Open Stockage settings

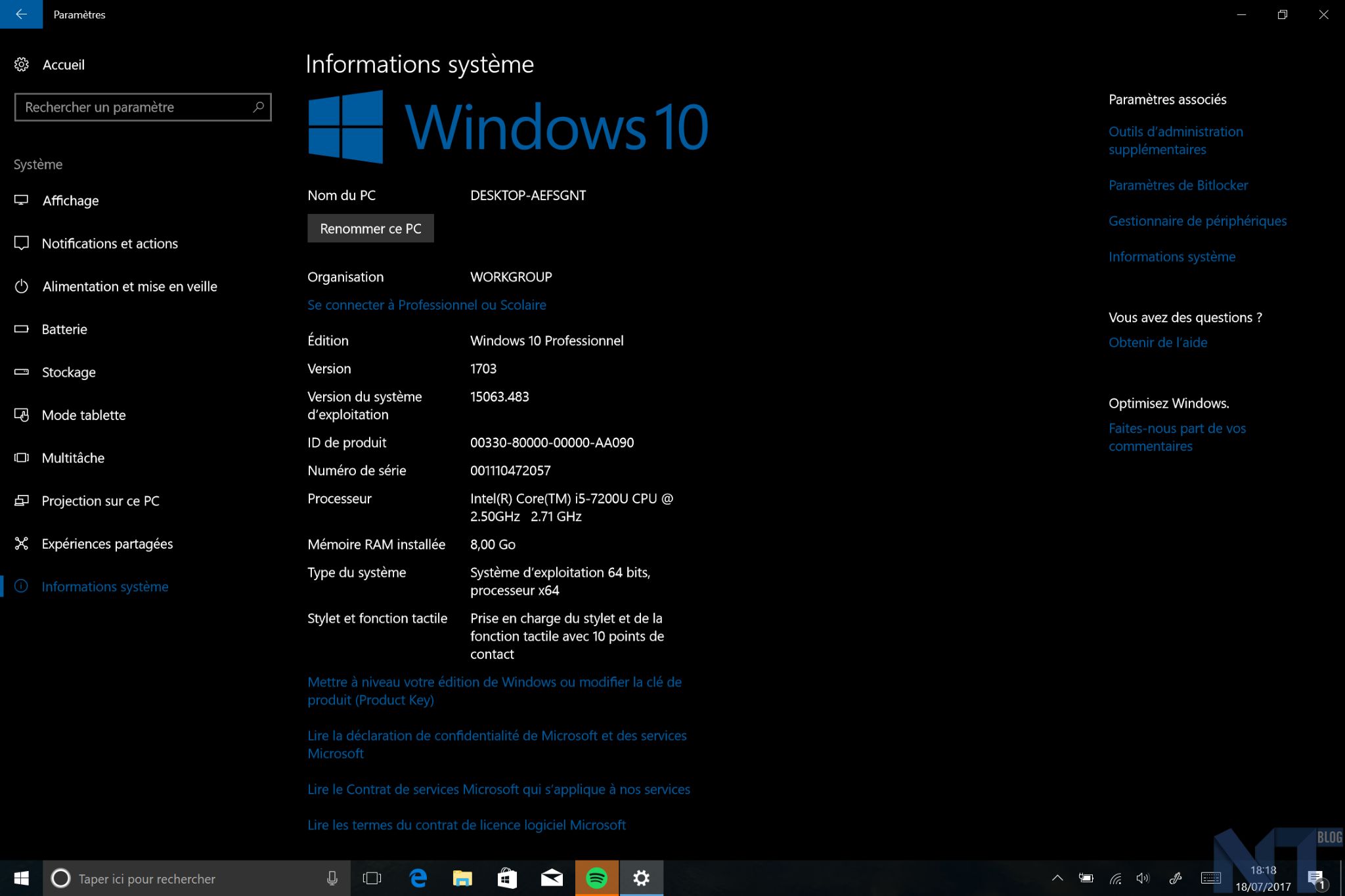pyautogui.click(x=68, y=372)
